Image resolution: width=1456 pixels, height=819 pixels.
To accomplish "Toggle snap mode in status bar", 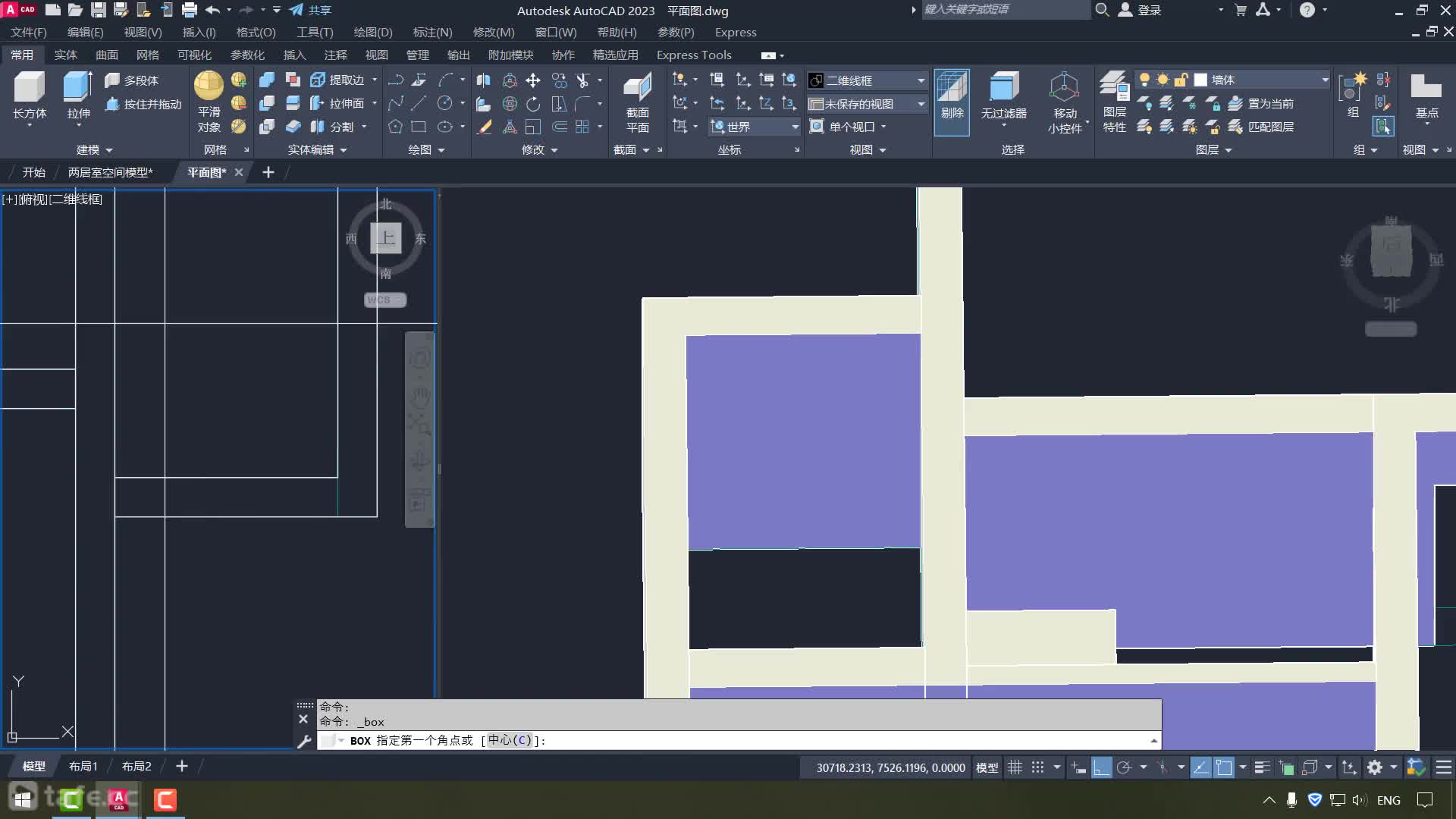I will coord(1037,767).
